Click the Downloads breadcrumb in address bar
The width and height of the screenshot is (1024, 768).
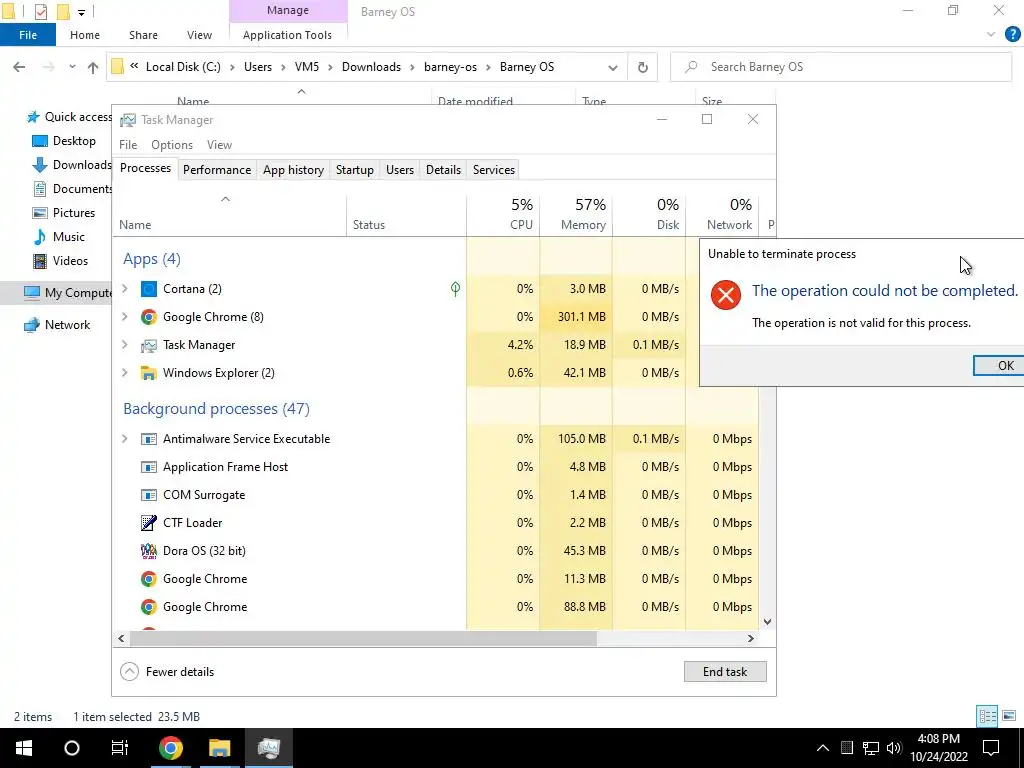point(371,67)
